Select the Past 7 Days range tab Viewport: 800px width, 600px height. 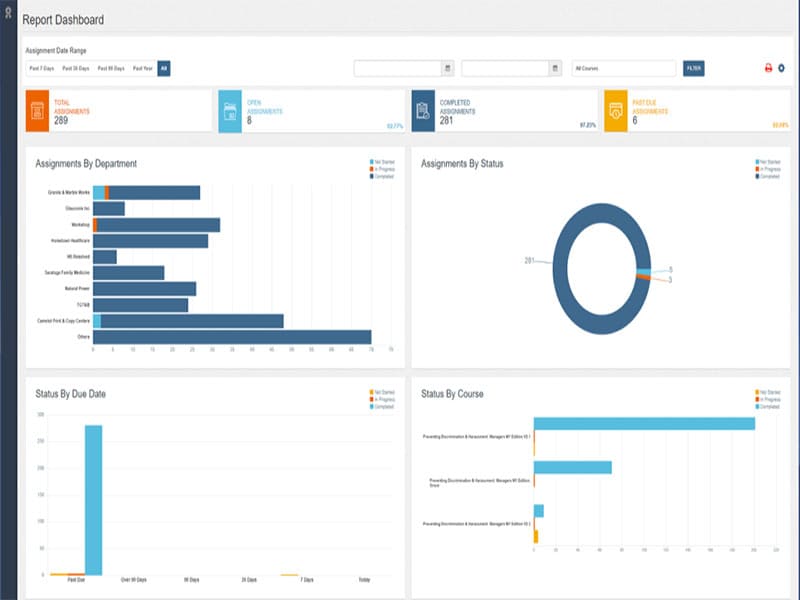click(42, 68)
